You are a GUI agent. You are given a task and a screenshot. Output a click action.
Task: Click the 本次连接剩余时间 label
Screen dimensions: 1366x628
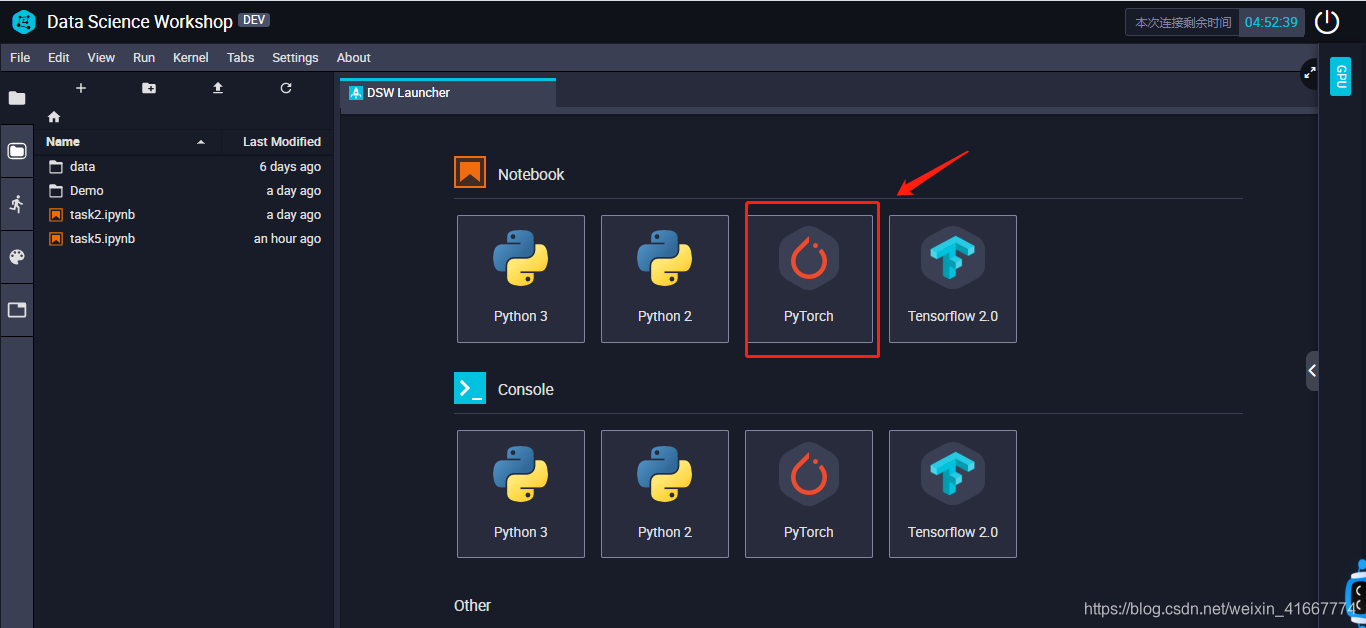(1183, 22)
